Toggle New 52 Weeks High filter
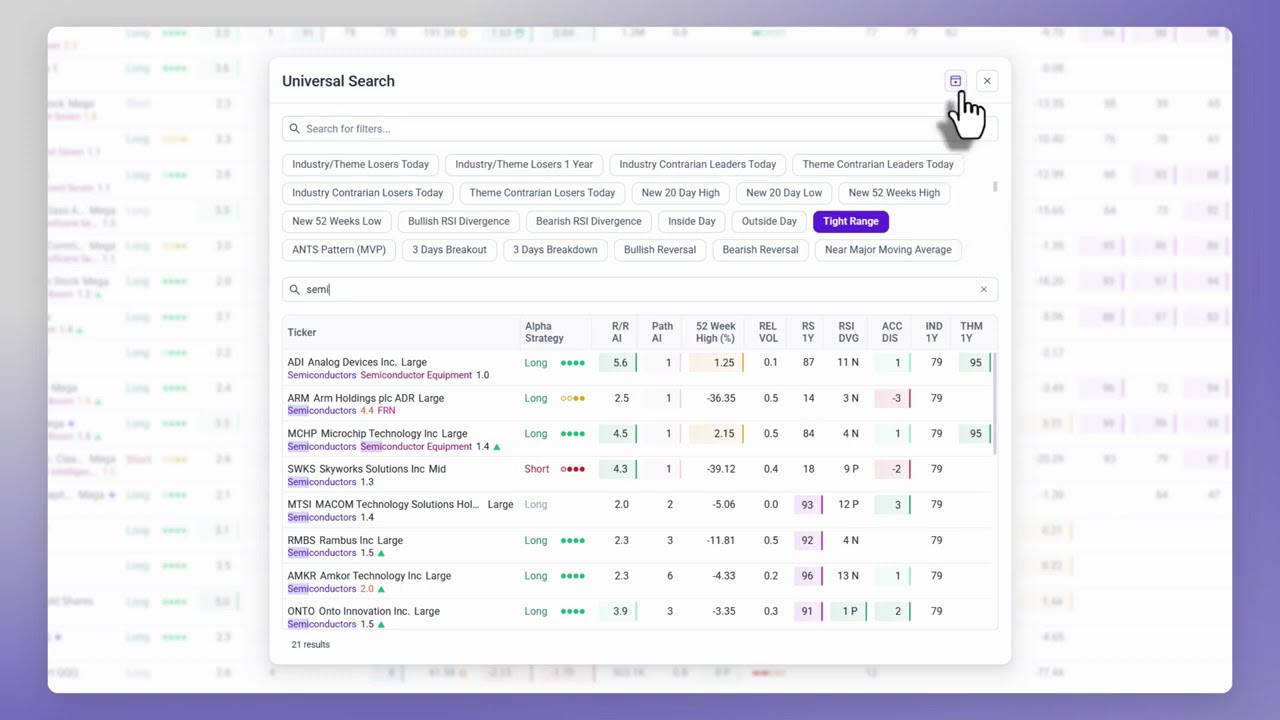 tap(894, 193)
